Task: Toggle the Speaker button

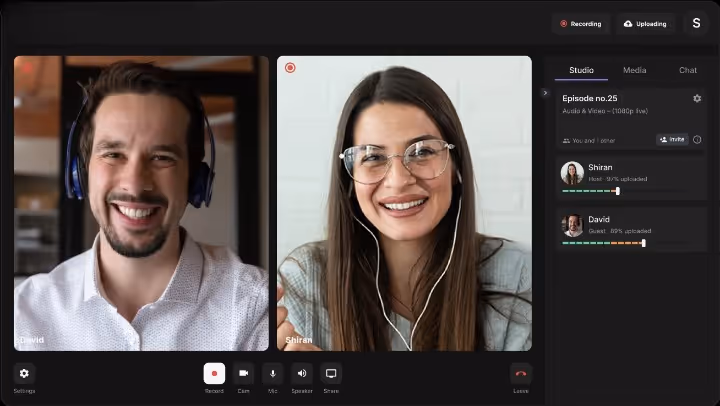Action: pyautogui.click(x=302, y=373)
